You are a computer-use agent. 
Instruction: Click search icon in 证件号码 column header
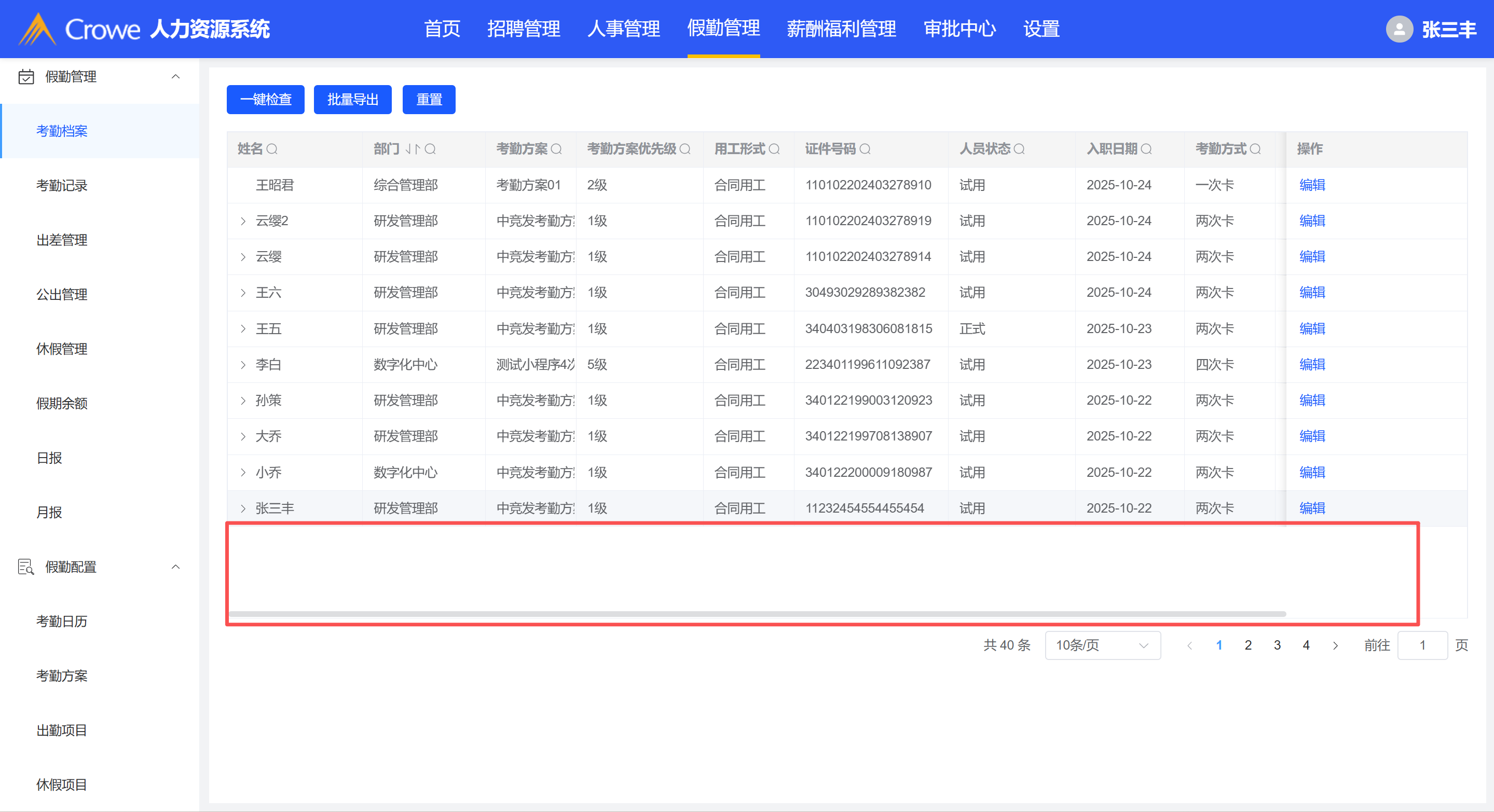865,149
